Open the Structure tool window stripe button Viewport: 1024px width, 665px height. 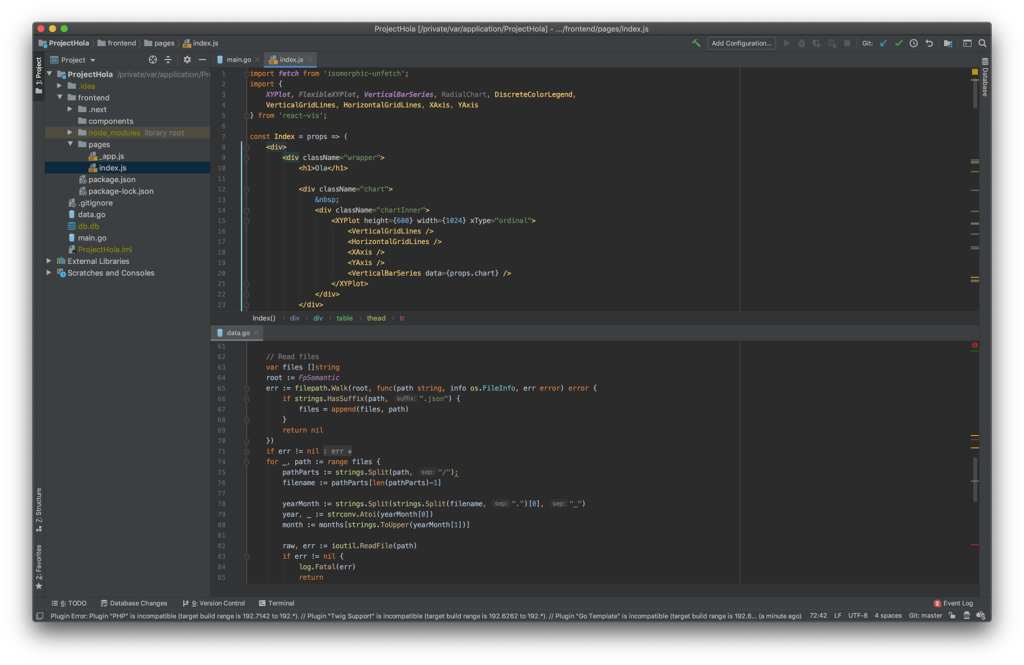point(39,510)
